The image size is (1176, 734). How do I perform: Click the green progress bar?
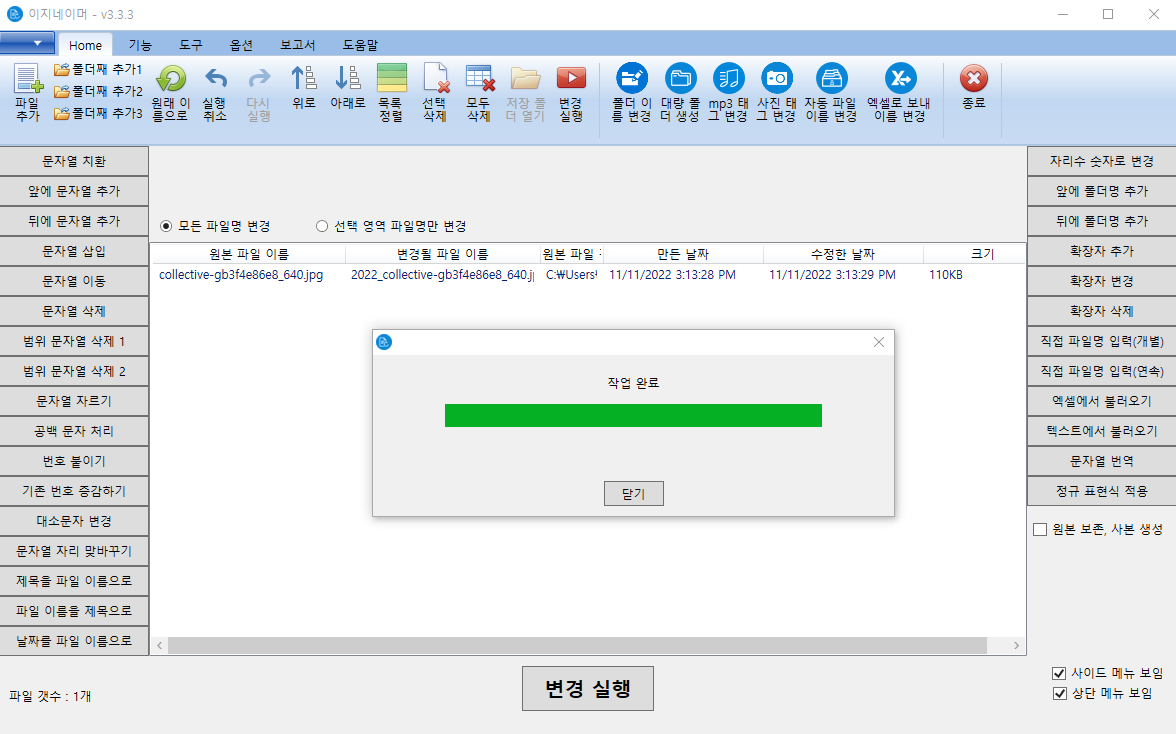coord(633,415)
